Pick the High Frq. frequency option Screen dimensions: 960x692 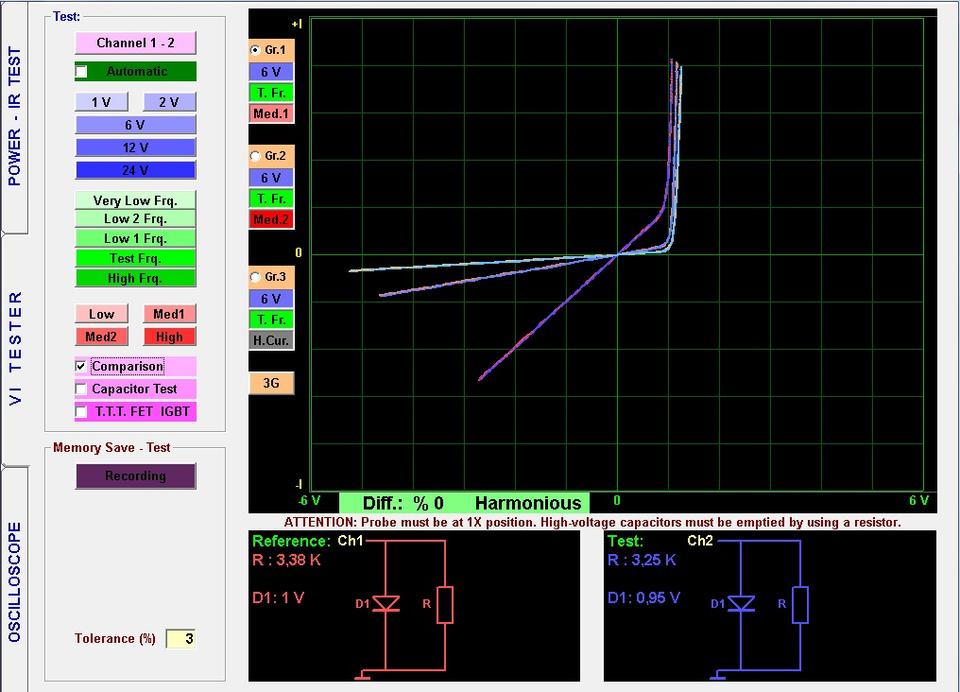click(135, 278)
